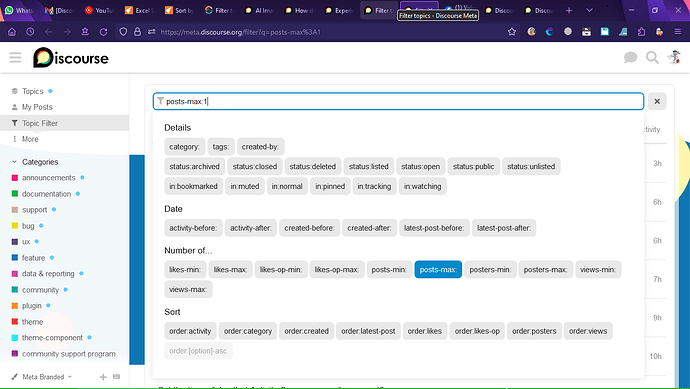Viewport: 690px width, 389px height.
Task: Clear the filter with the X button
Action: point(657,101)
